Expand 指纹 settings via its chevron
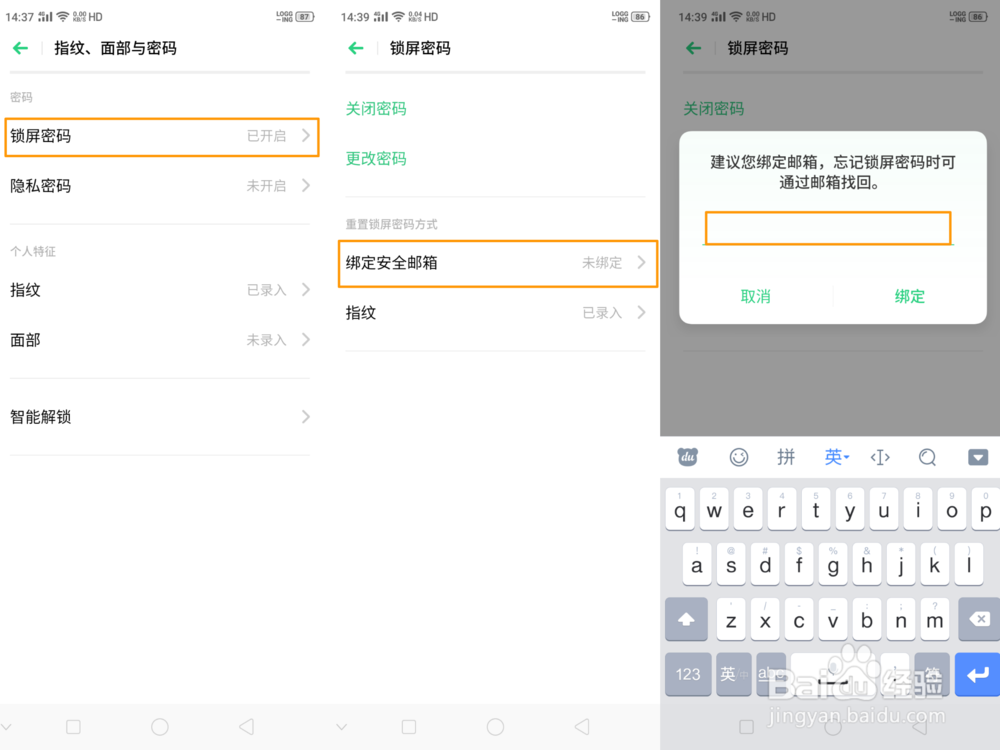Viewport: 1000px width, 750px height. 306,290
